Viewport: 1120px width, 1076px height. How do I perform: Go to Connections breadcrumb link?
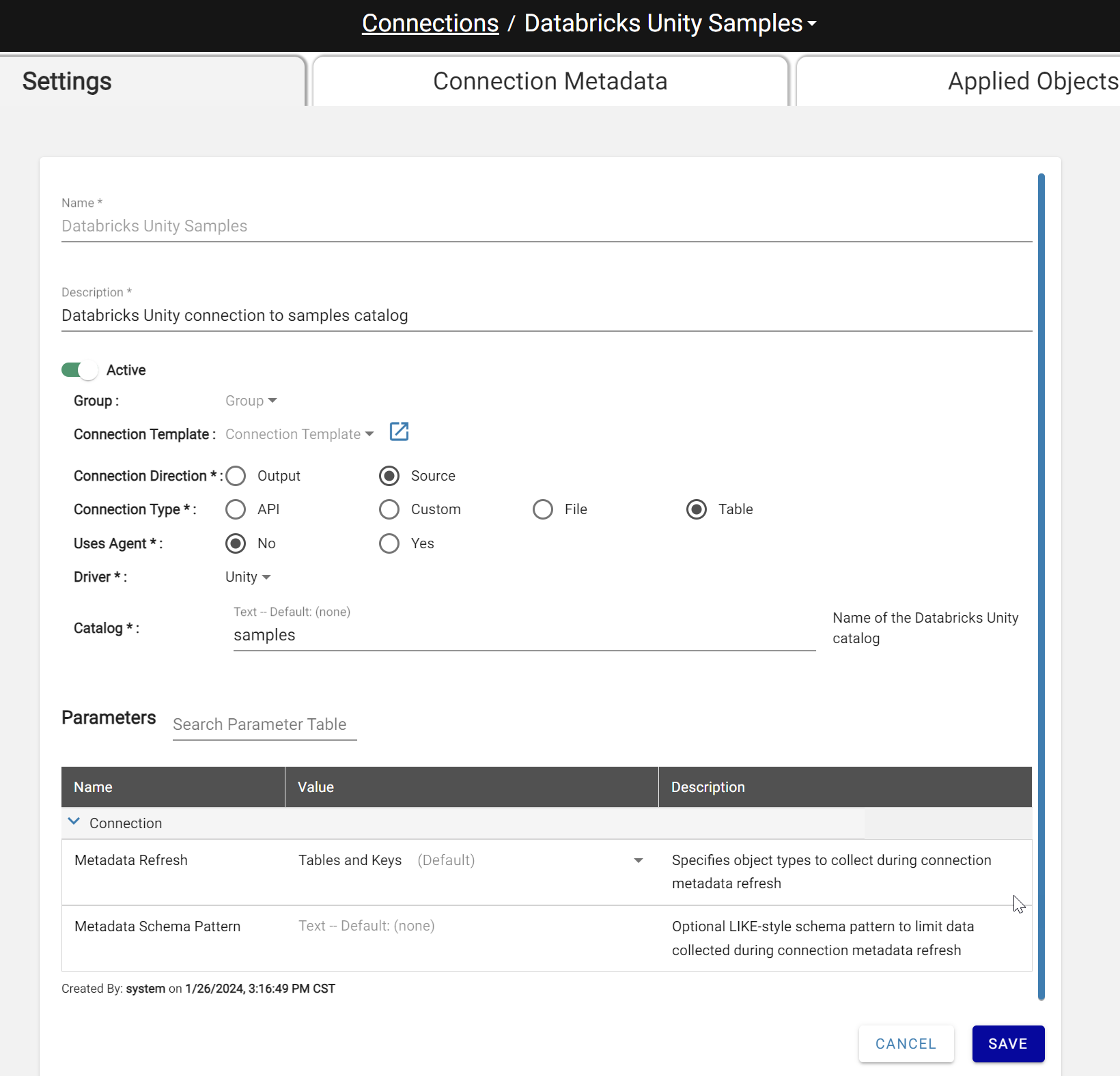point(430,23)
